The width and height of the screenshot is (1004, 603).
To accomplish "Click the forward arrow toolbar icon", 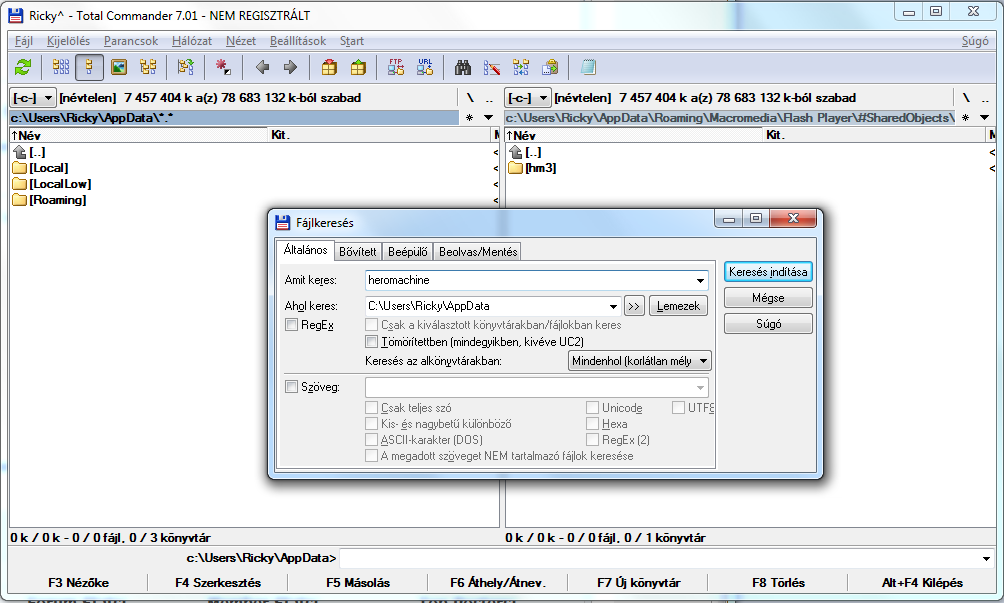I will pos(290,67).
